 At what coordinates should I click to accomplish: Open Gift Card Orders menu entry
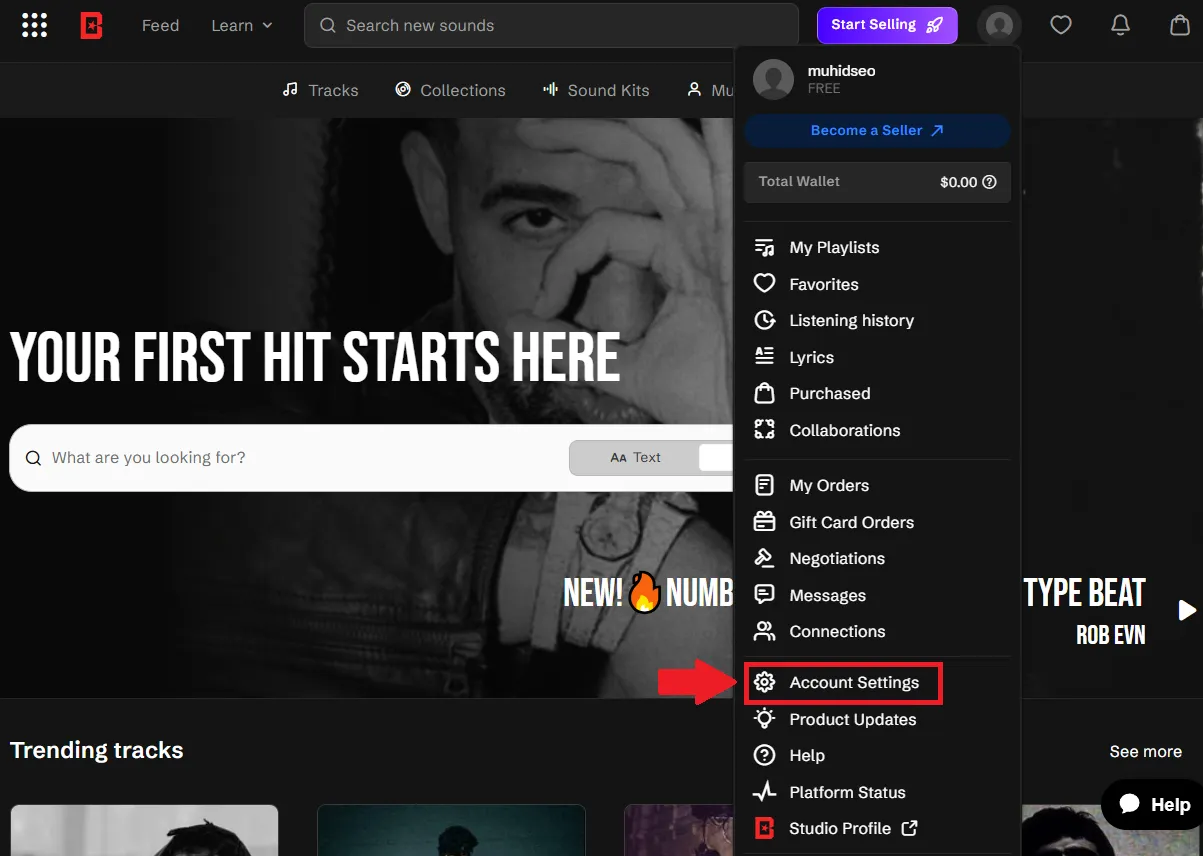[851, 522]
